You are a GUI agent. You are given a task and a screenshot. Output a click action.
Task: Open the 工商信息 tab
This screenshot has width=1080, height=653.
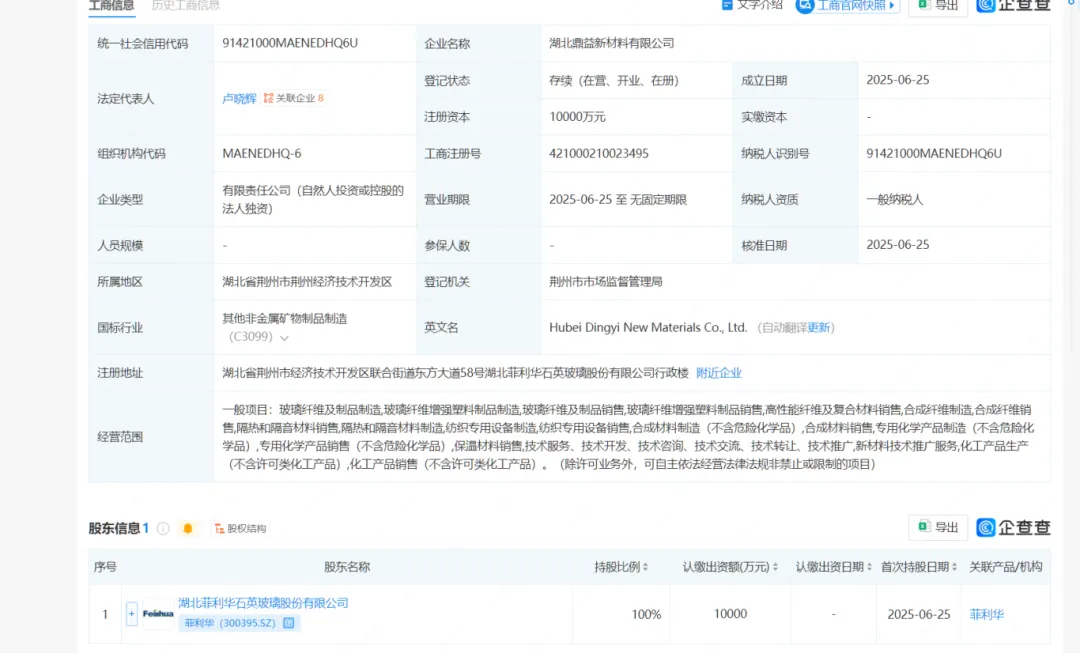[x=112, y=6]
